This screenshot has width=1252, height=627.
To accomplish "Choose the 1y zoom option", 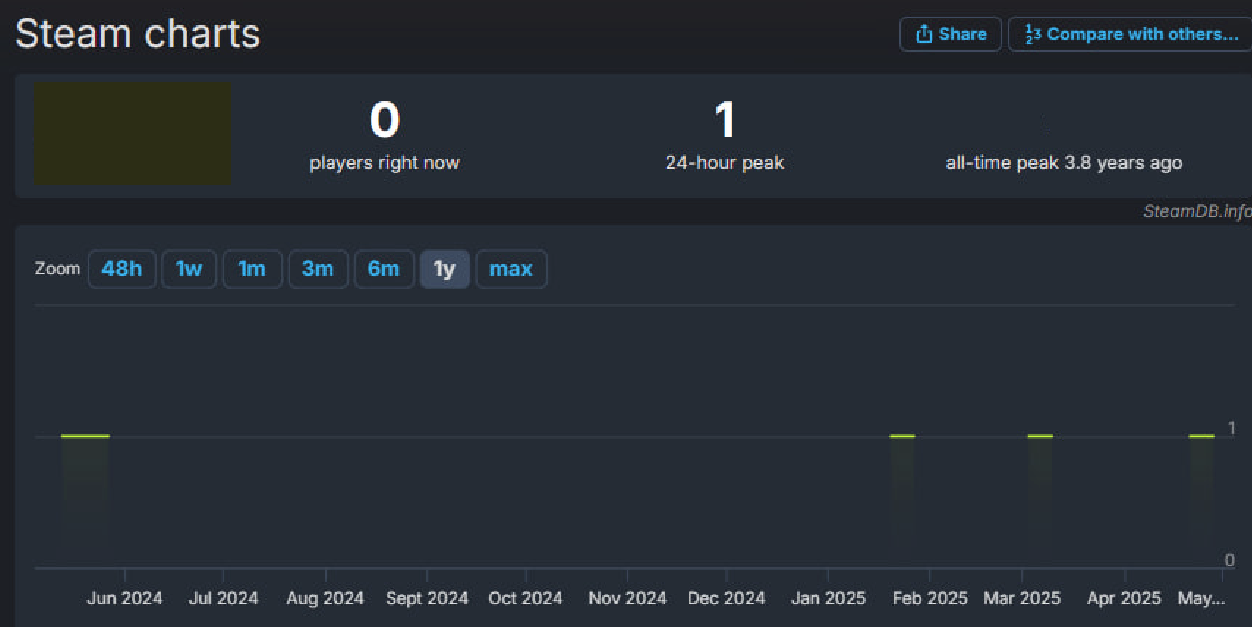I will [444, 269].
